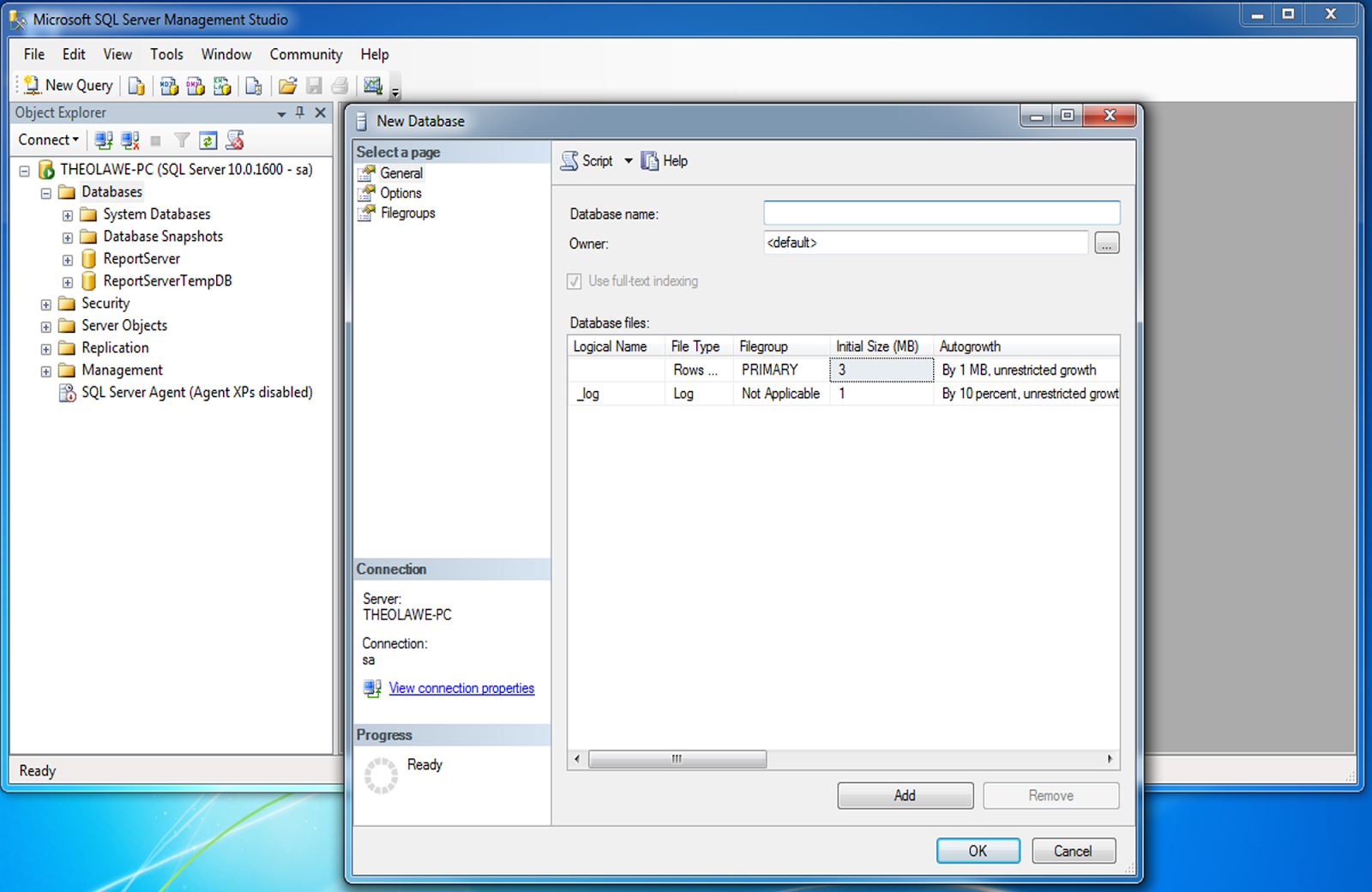The height and width of the screenshot is (892, 1372).
Task: Click the Stop icon in Object Explorer
Action: [155, 141]
